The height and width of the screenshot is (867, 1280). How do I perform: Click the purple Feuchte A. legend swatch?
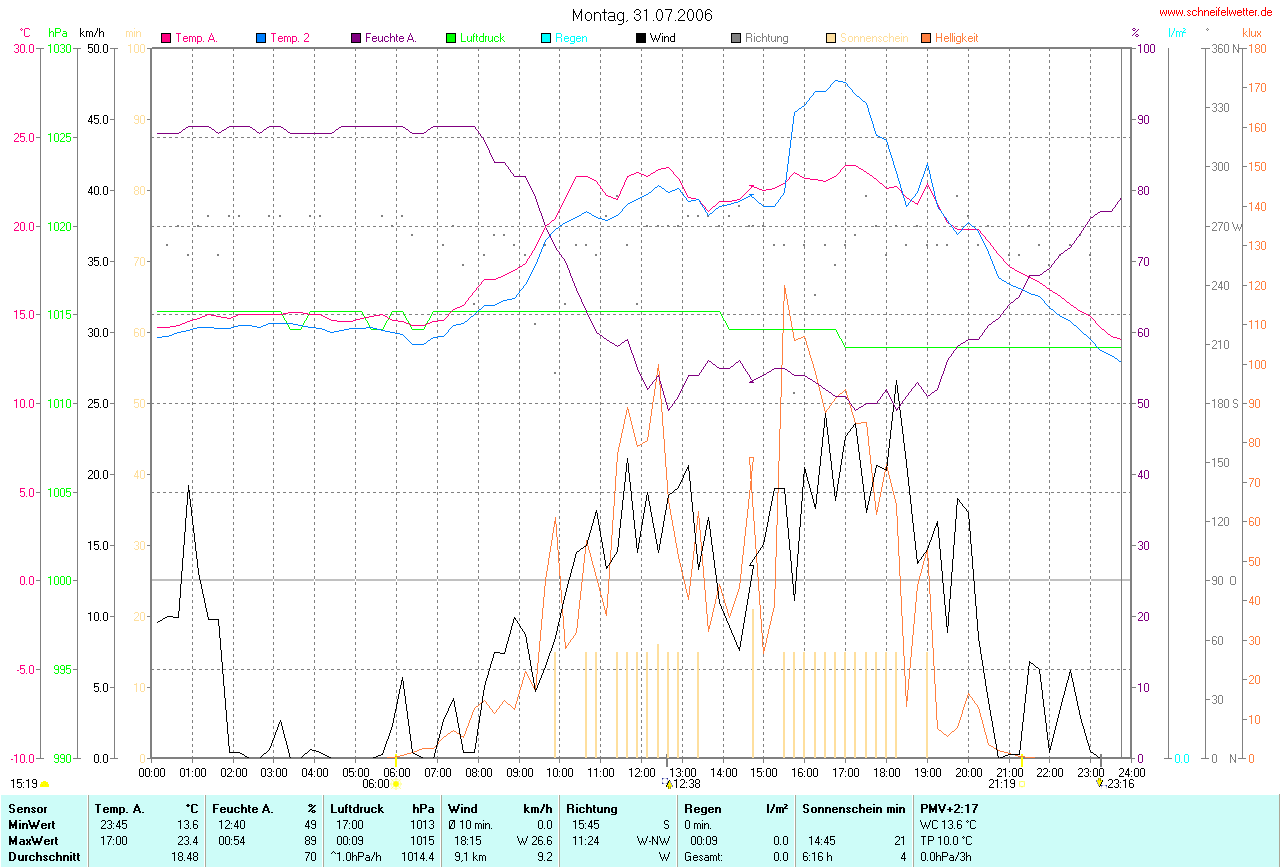pyautogui.click(x=356, y=38)
